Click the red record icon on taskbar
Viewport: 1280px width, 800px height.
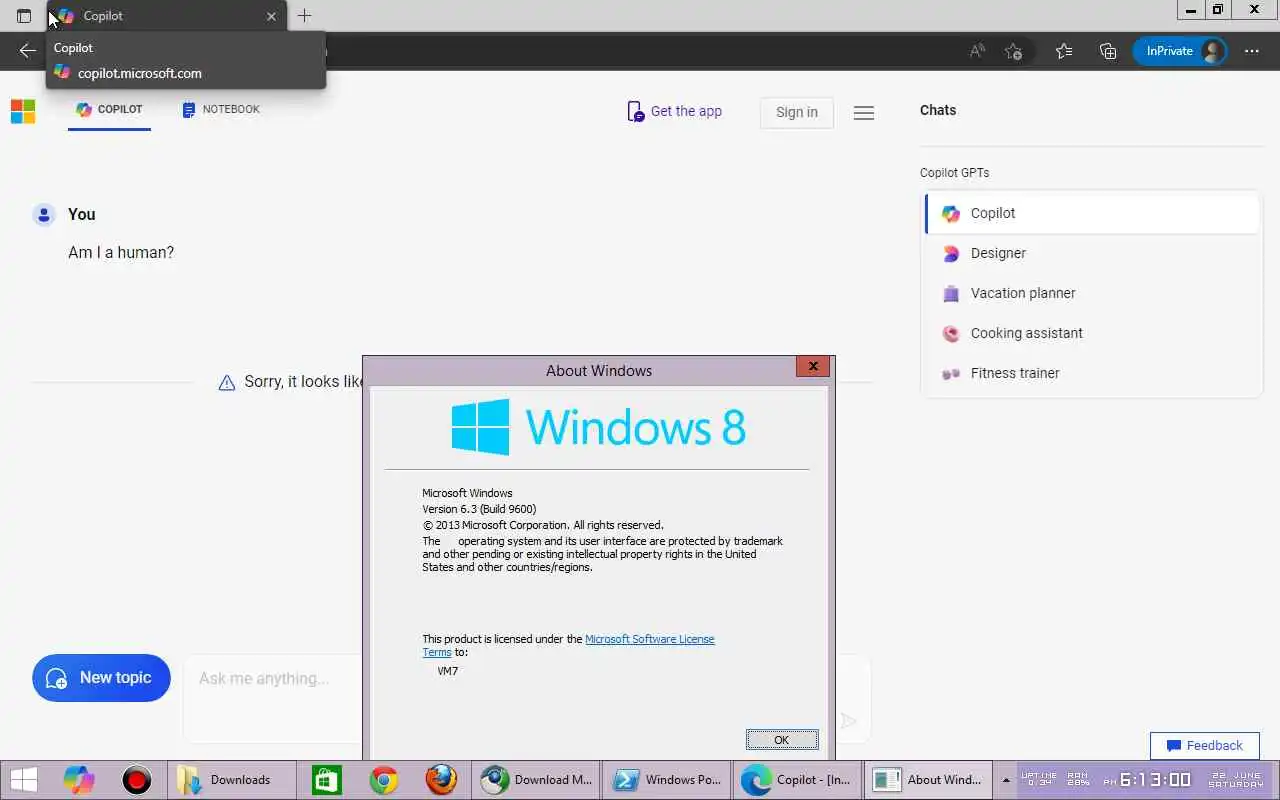136,780
